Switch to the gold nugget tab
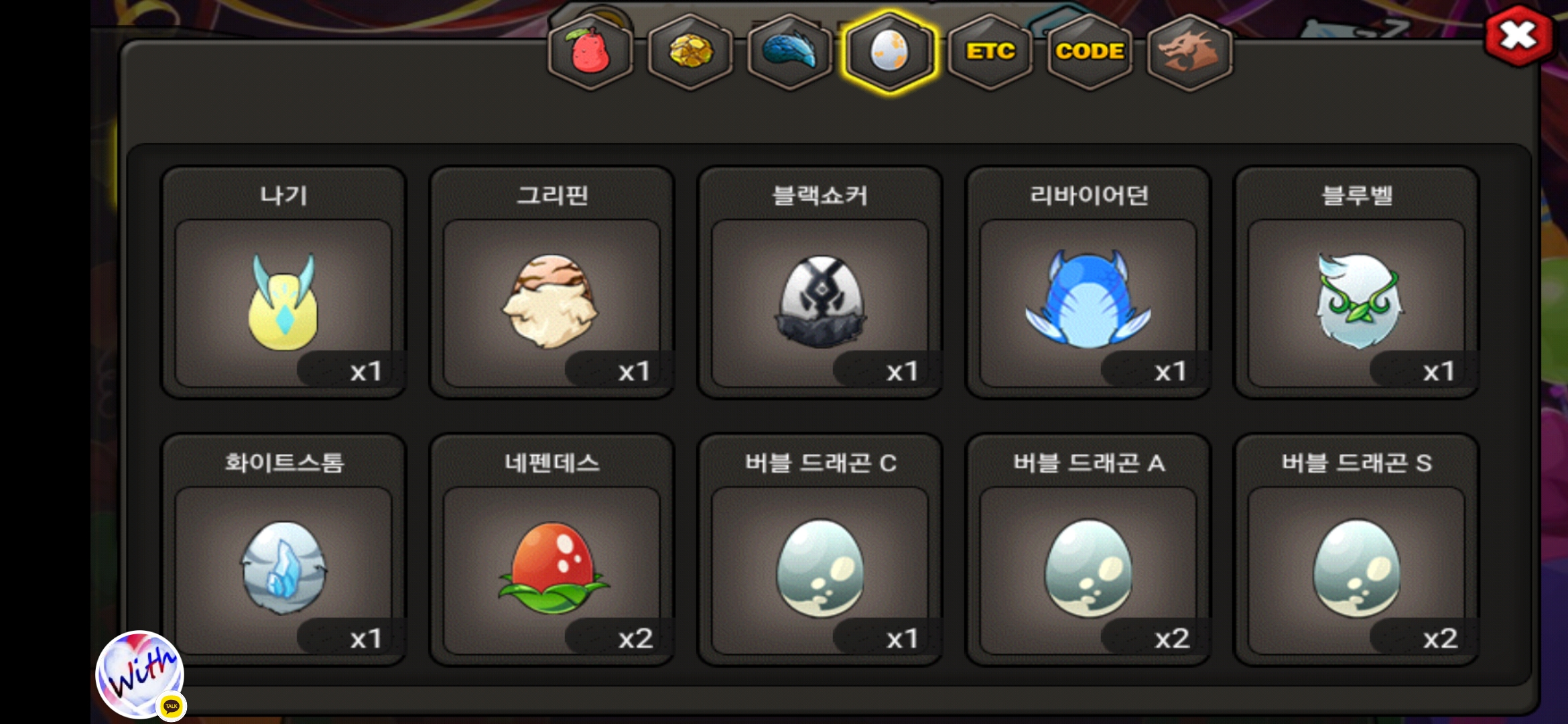This screenshot has width=1568, height=724. (x=690, y=52)
